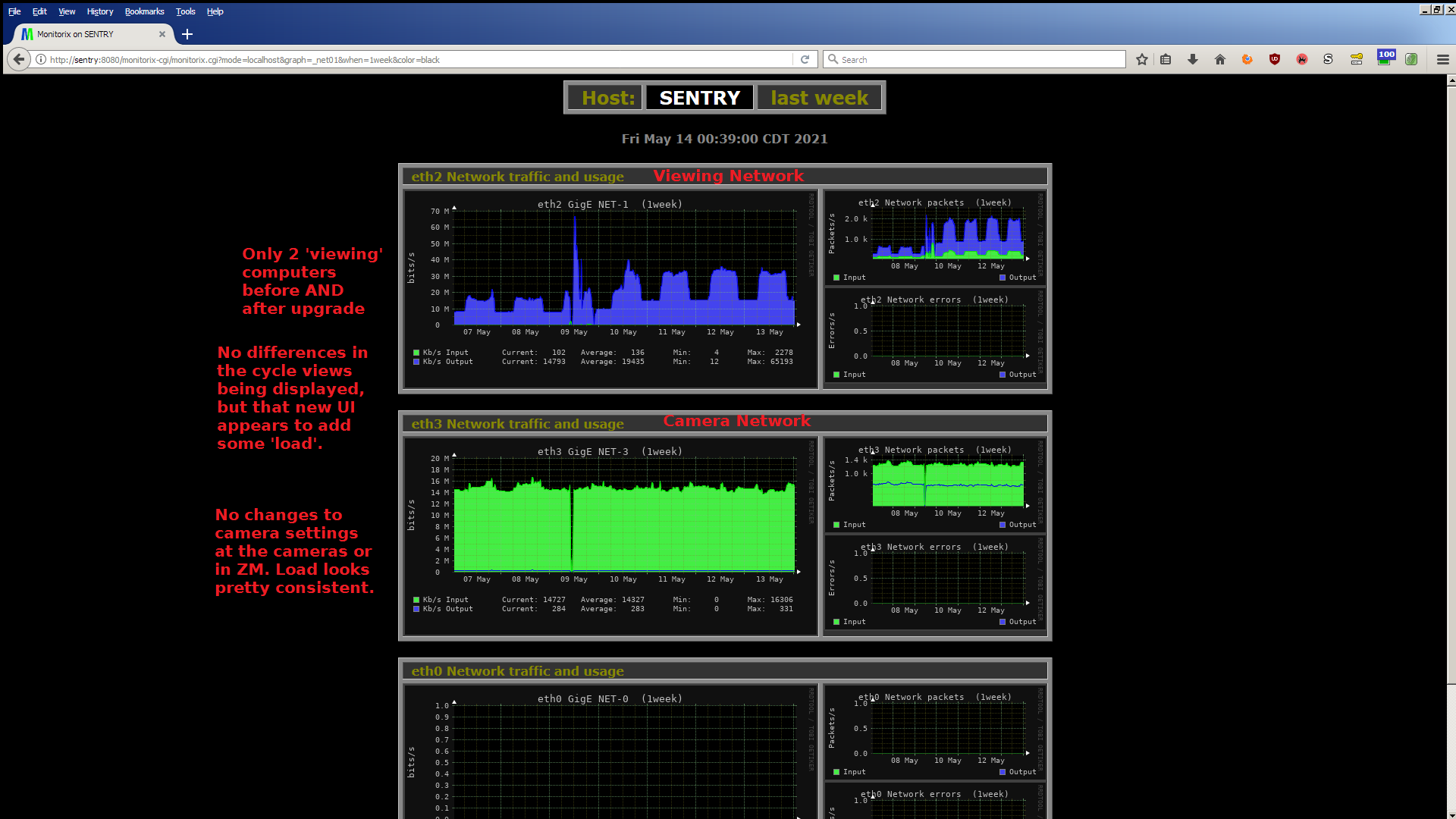Click the scrollbar down arrow
Screen dimensions: 1456x819
[x=1451, y=814]
